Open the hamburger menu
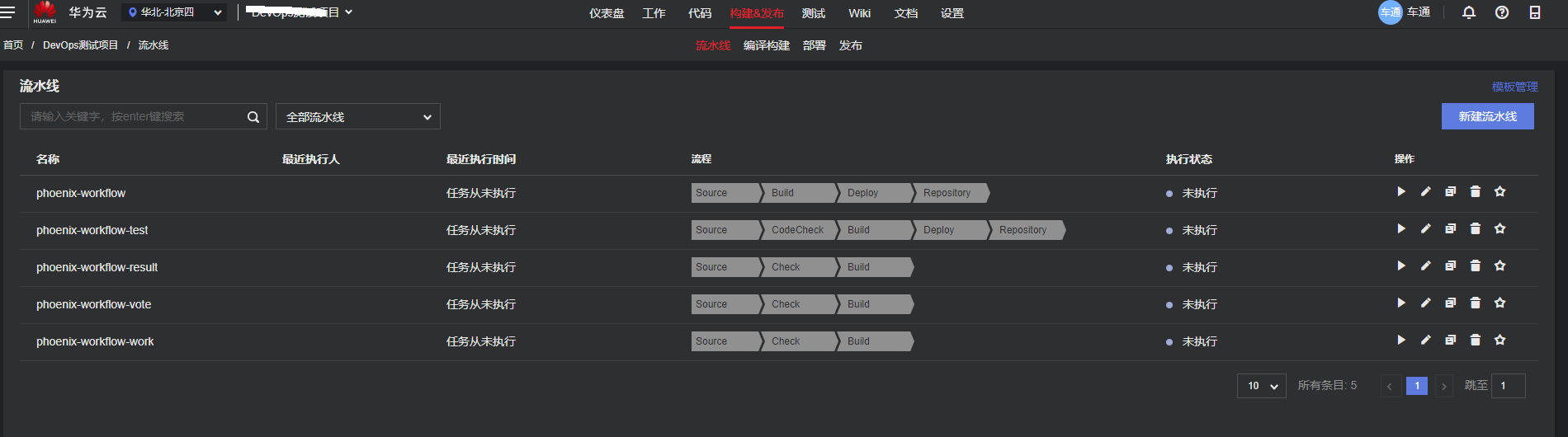This screenshot has width=1568, height=437. pos(7,12)
